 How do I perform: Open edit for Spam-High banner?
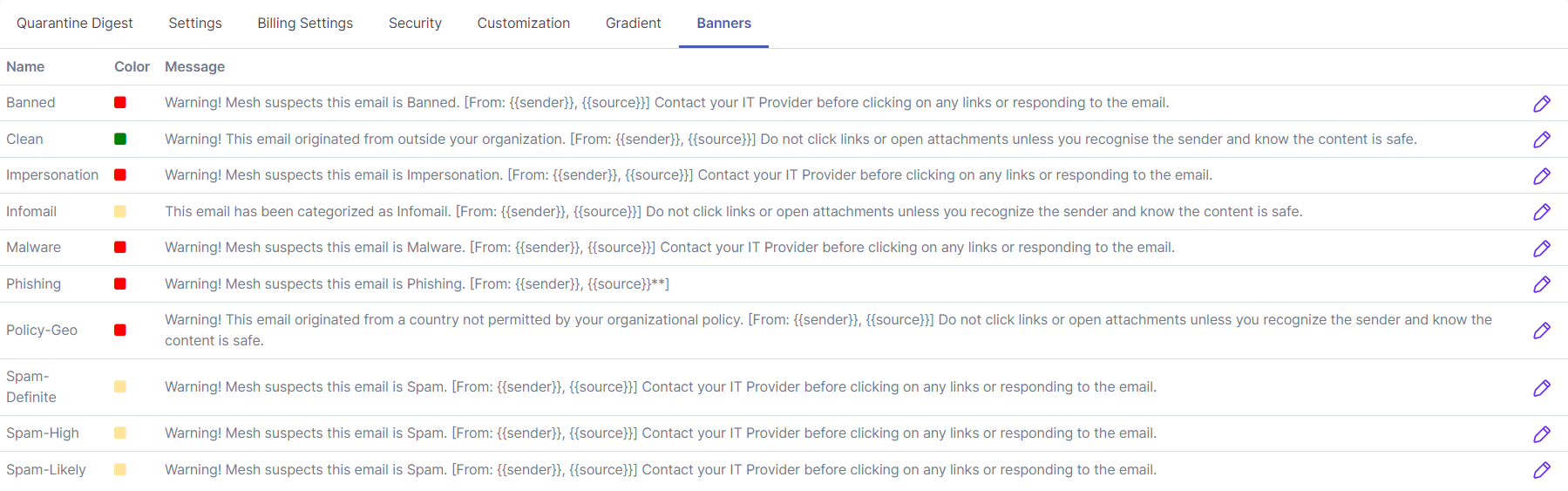[x=1541, y=434]
